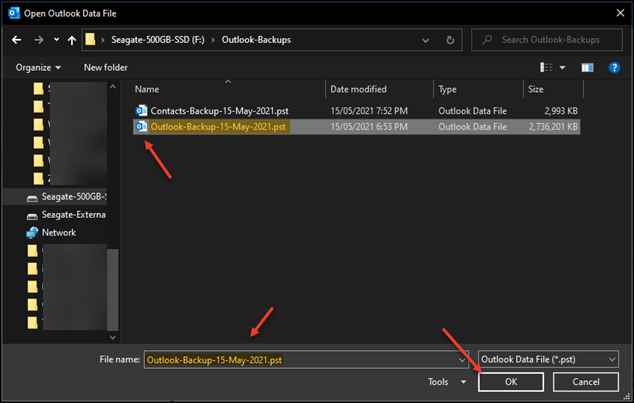This screenshot has height=403, width=634.
Task: Click the search magnifier icon
Action: (x=487, y=40)
